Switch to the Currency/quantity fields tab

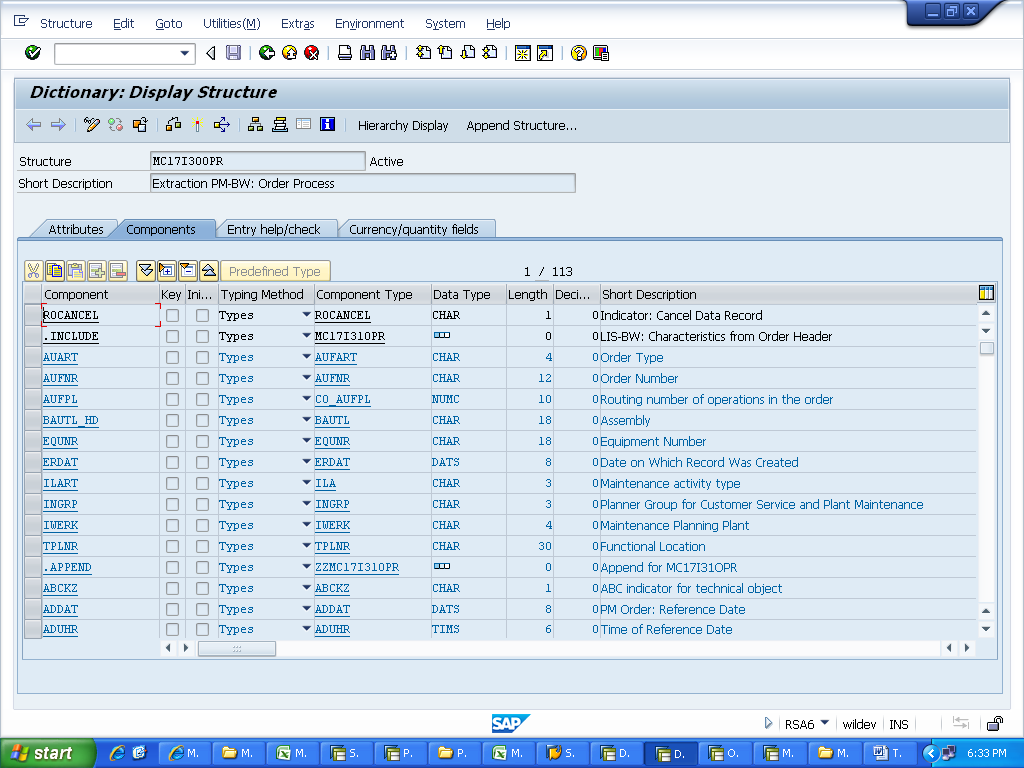(413, 229)
